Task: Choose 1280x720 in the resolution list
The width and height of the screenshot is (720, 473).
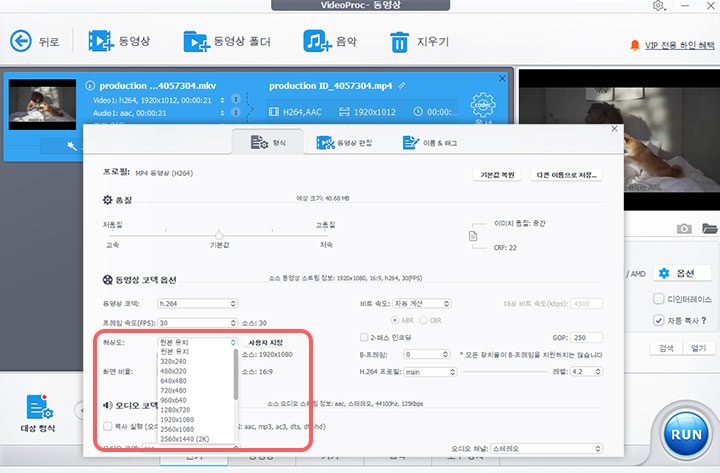Action: click(175, 410)
